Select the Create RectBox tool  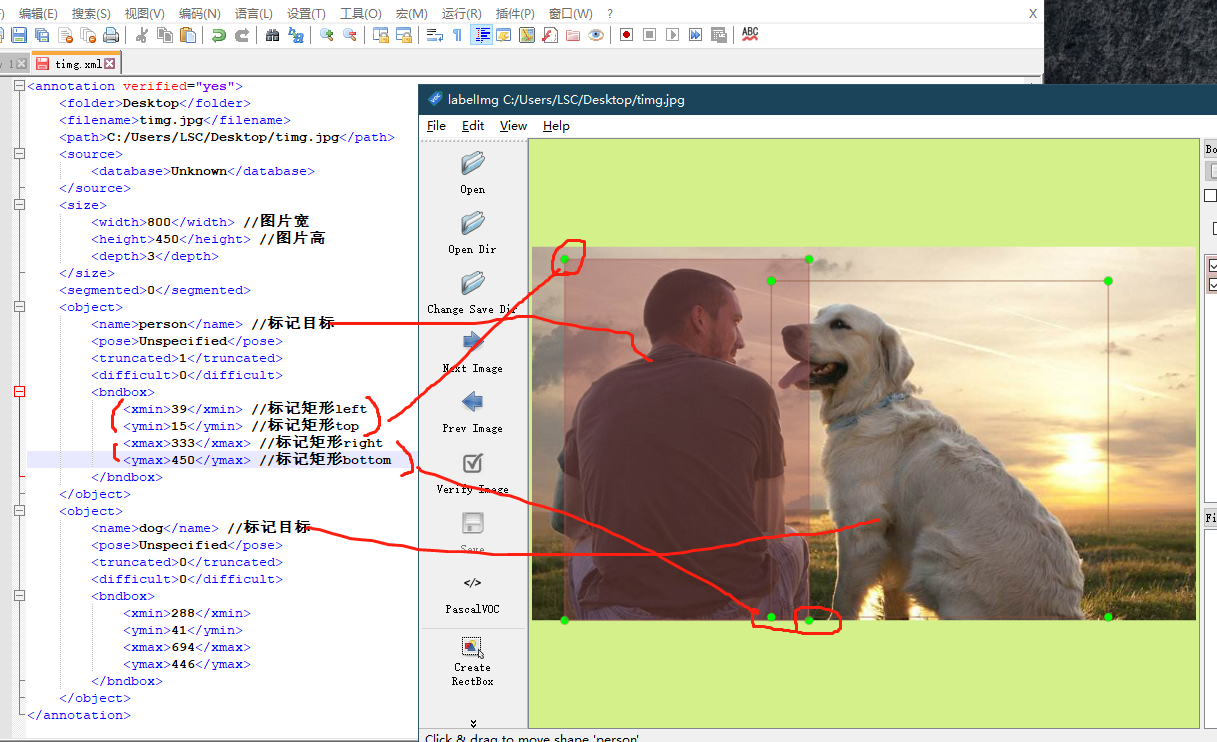(473, 662)
